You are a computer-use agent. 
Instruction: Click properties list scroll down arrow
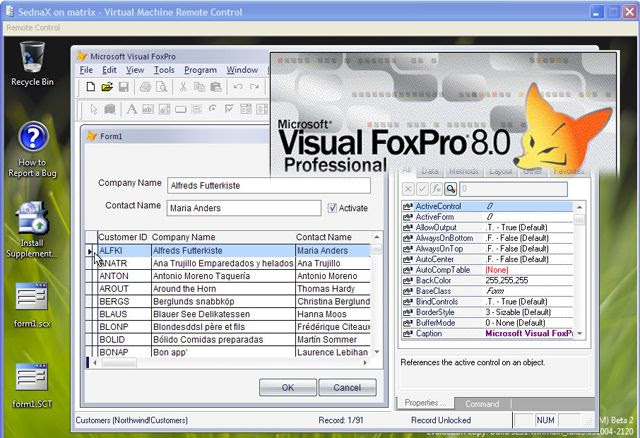click(579, 334)
